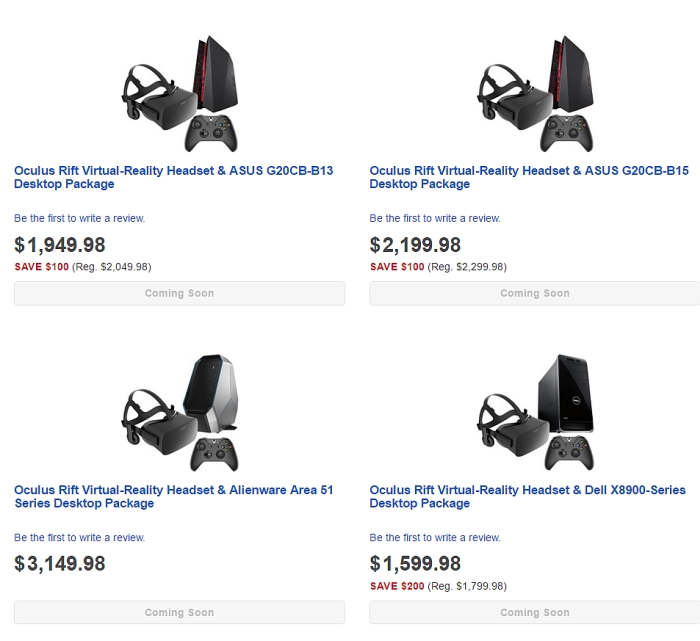Click the $1,599.98 Dell package price

(415, 564)
